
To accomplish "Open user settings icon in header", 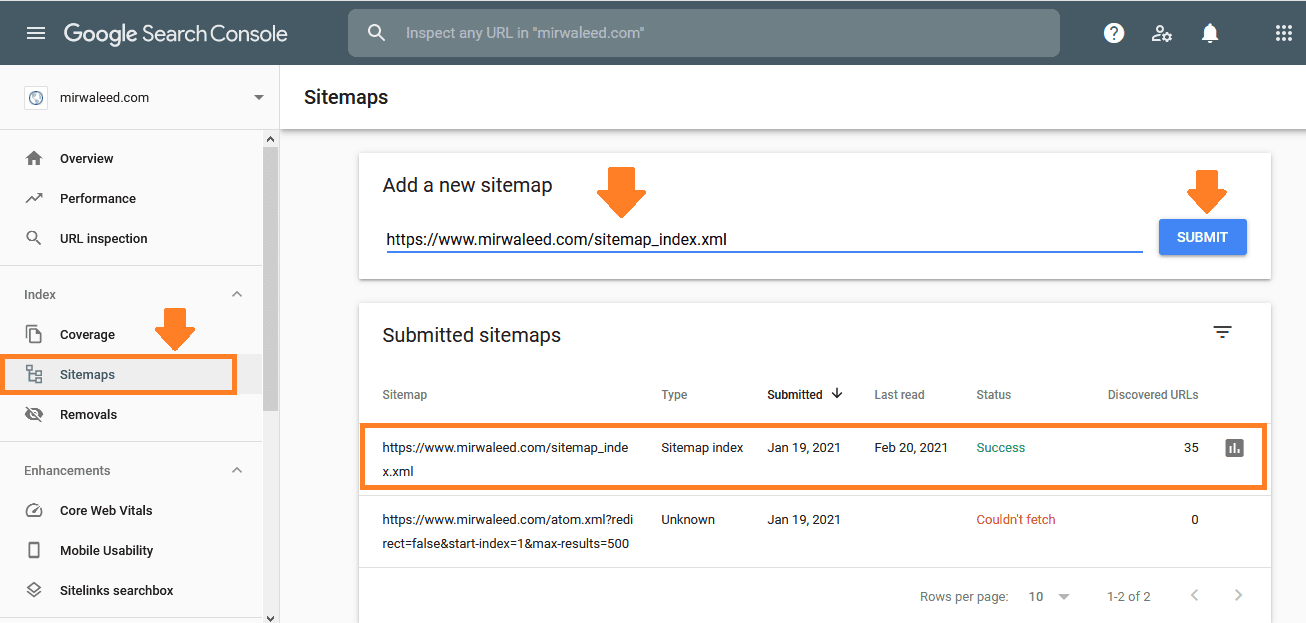I will pos(1162,33).
